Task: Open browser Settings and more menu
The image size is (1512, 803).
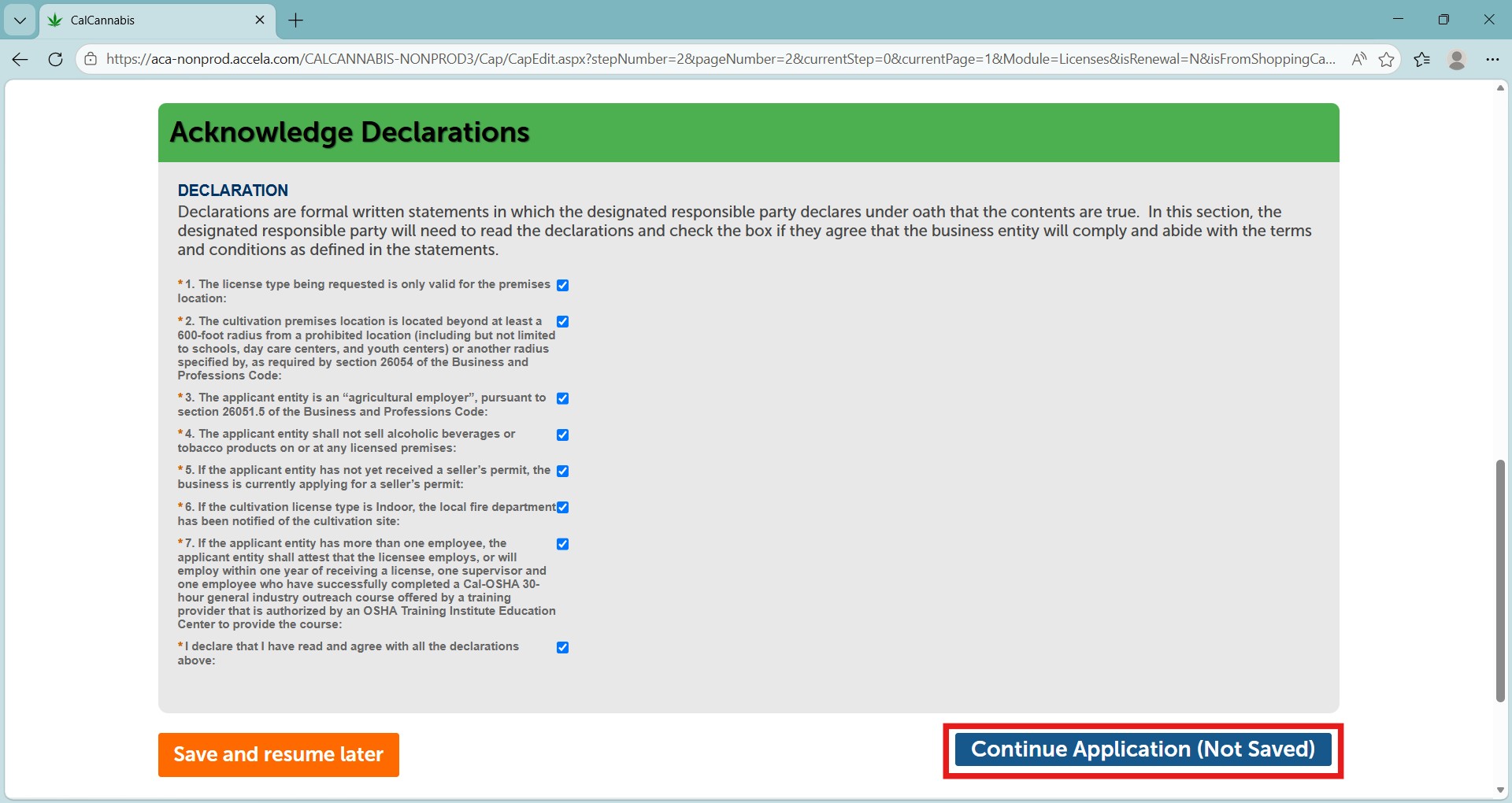Action: [x=1492, y=59]
